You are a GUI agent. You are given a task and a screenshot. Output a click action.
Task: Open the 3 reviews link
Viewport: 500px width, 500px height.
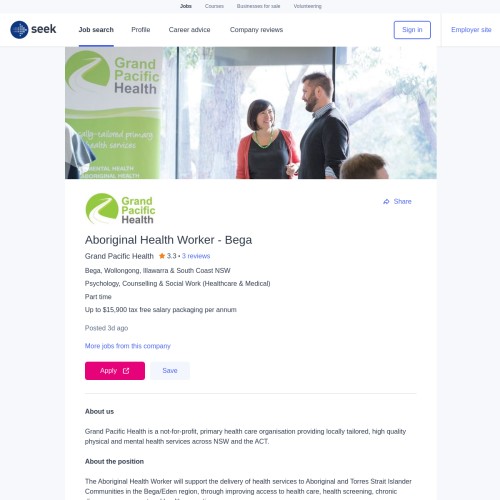(x=196, y=256)
